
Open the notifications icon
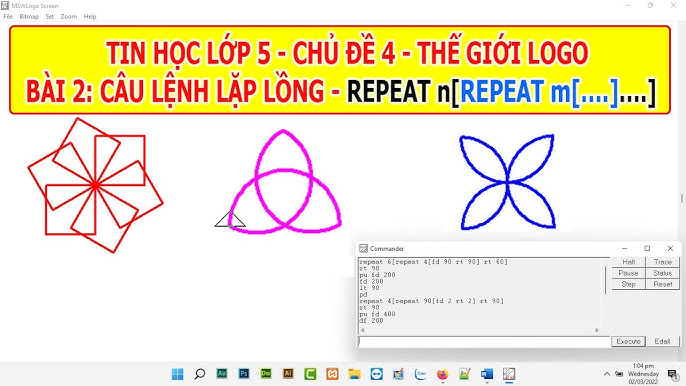[672, 374]
